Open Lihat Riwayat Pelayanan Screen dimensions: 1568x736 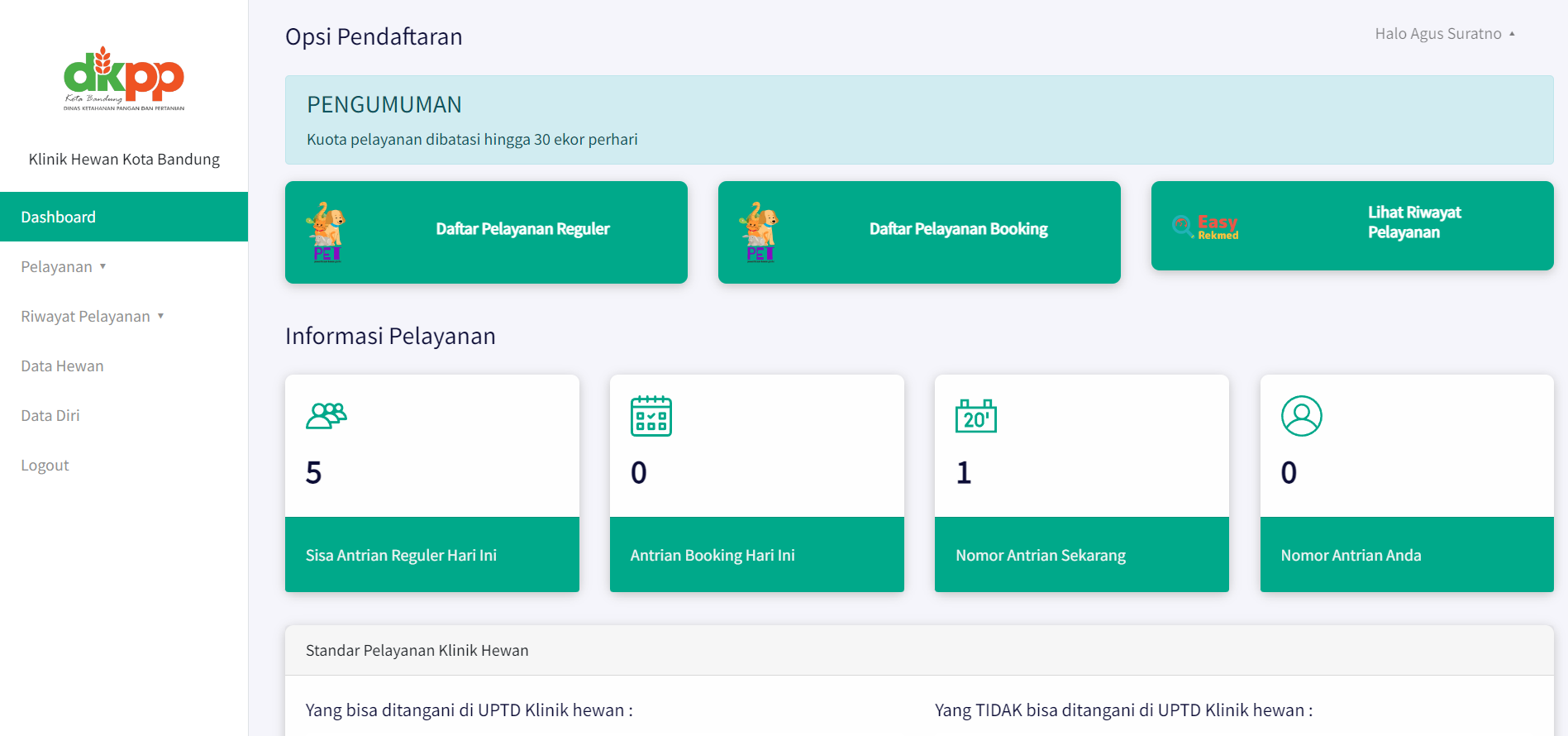(x=1413, y=222)
